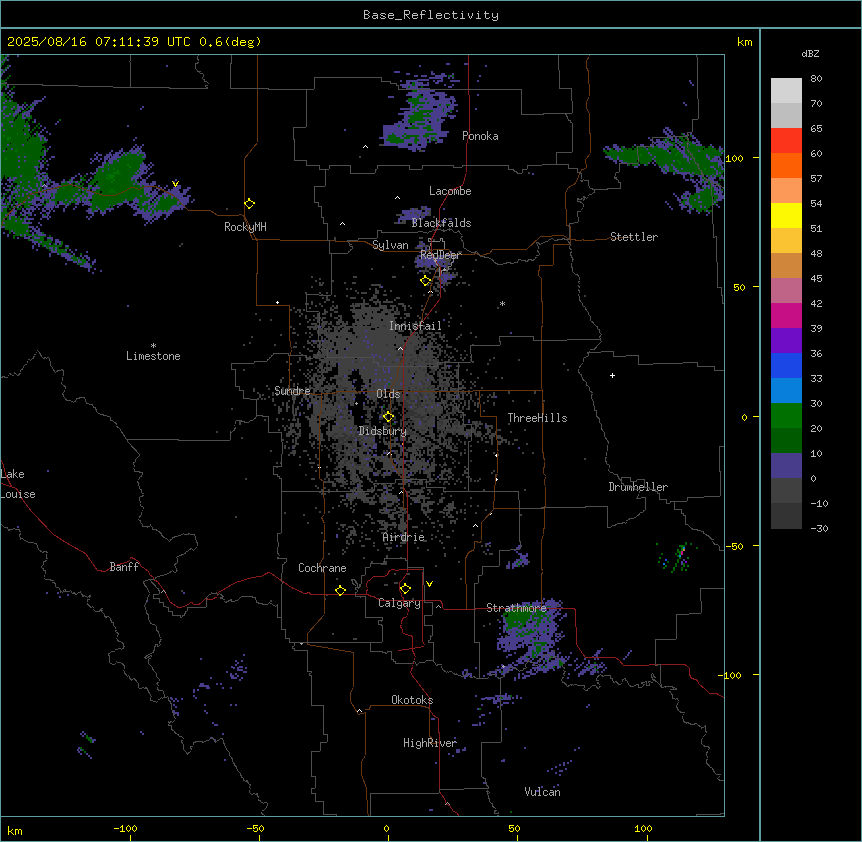This screenshot has width=862, height=842.
Task: Select the Didsbury town label
Action: click(x=383, y=431)
